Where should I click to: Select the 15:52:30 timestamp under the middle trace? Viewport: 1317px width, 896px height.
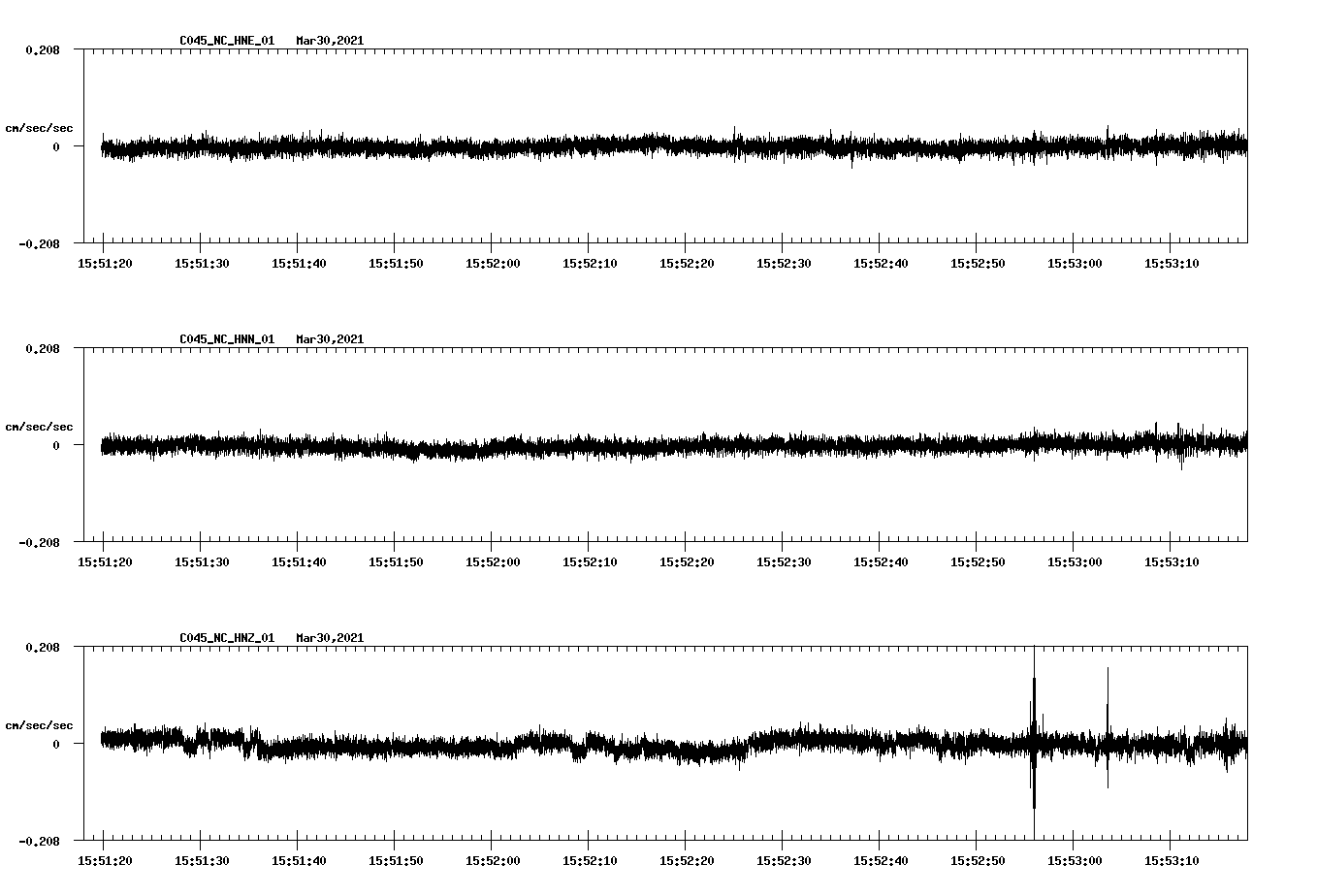coord(784,560)
